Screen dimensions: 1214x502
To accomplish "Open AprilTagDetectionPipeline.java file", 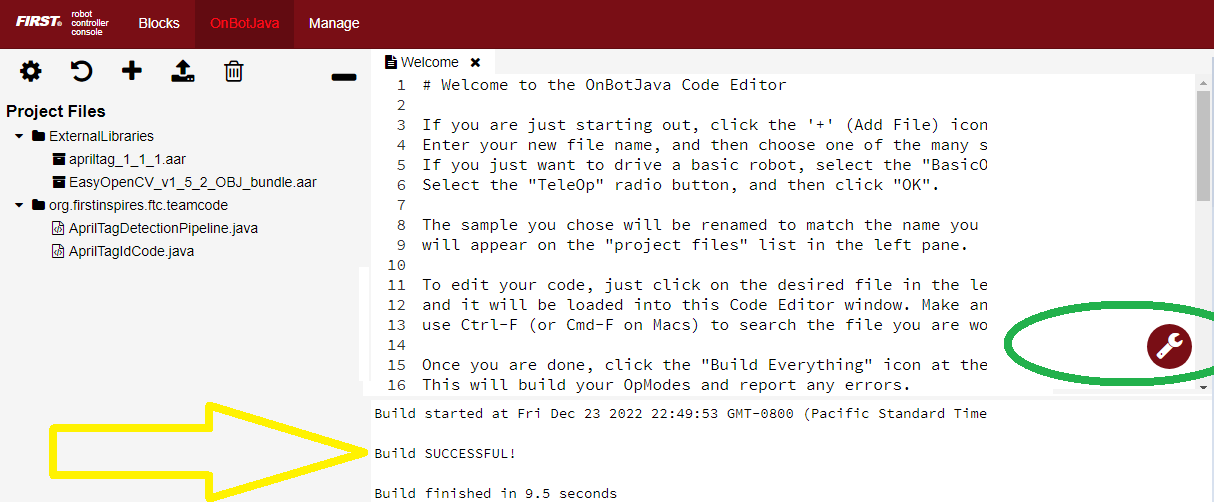I will pos(163,228).
